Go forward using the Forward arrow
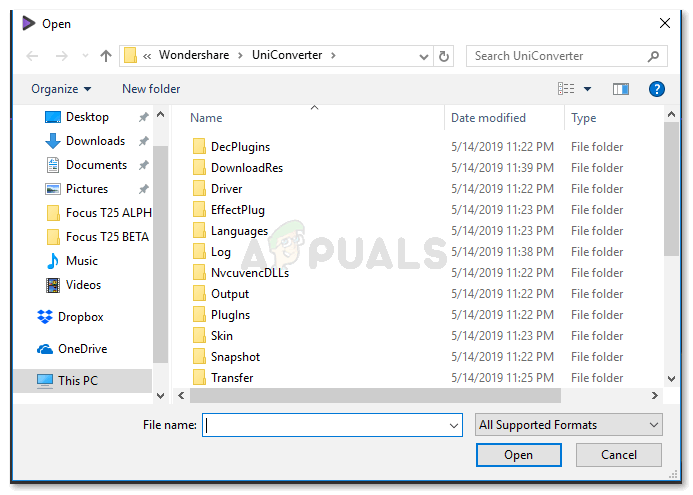Viewport: 693px width, 495px height. 61,56
